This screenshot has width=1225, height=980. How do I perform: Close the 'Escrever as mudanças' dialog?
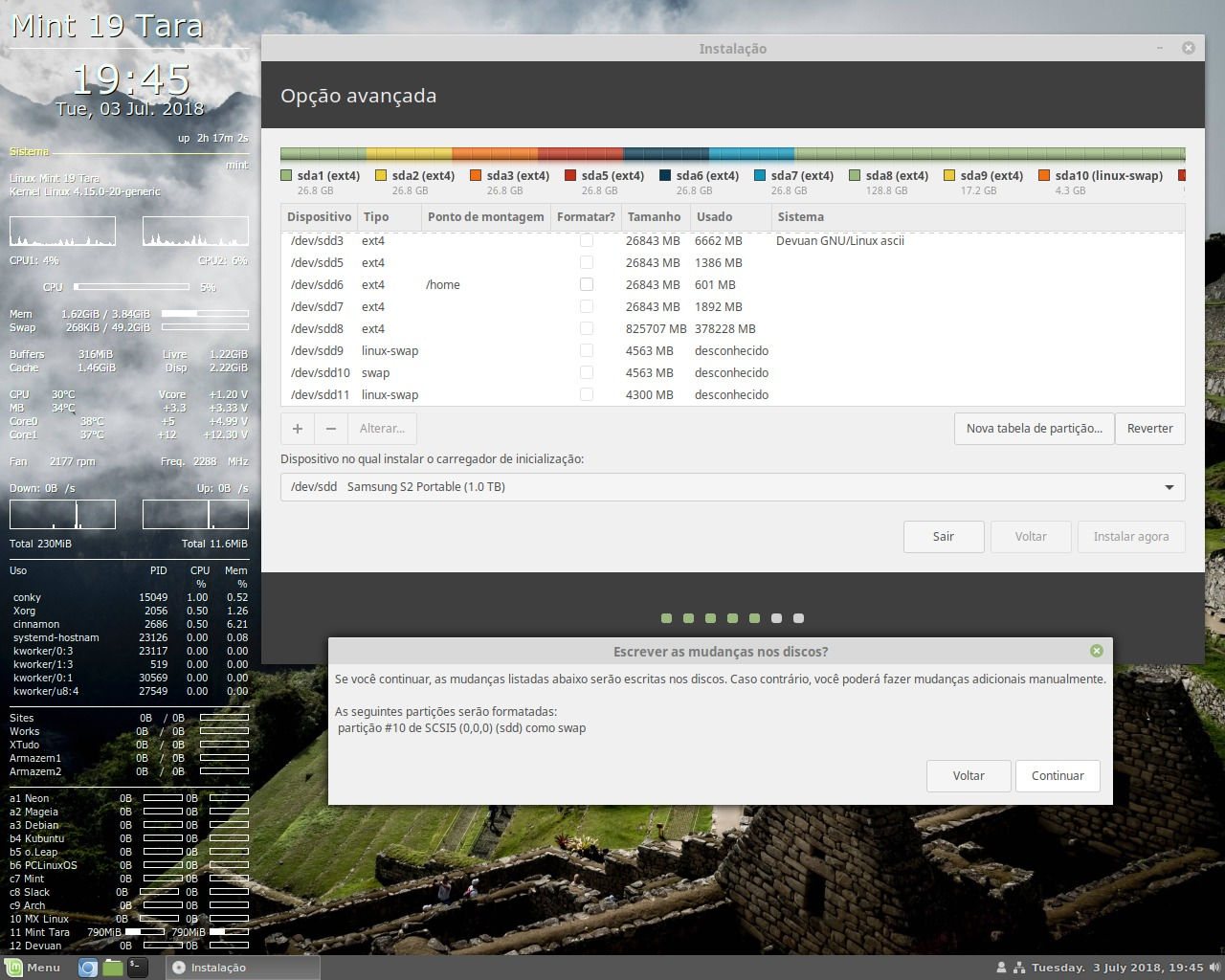coord(1097,651)
